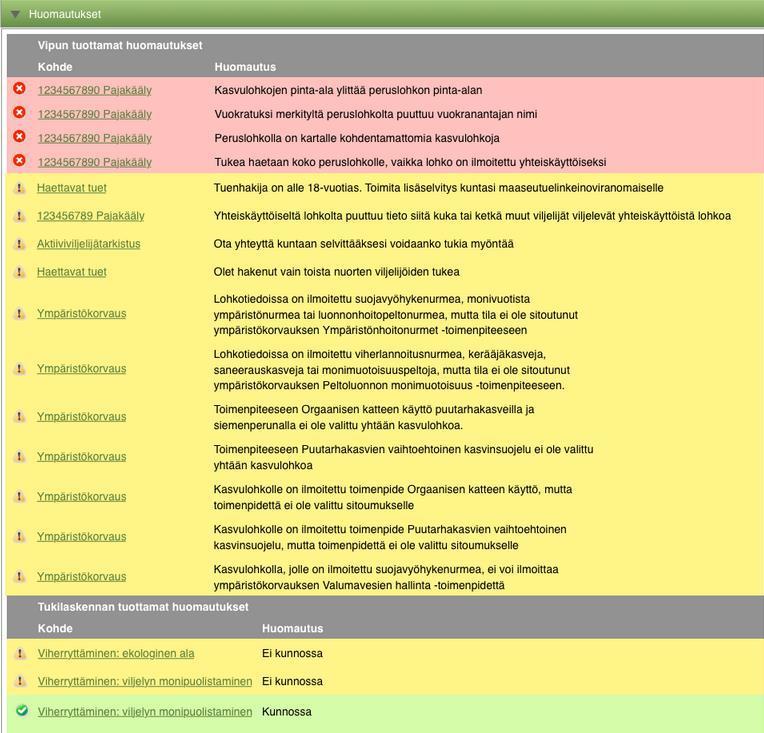The width and height of the screenshot is (764, 733).
Task: Click the warning icon beside 'Toimenpiteeseen Puutarhakasvien vaihtoehtoinen'
Action: tap(19, 457)
